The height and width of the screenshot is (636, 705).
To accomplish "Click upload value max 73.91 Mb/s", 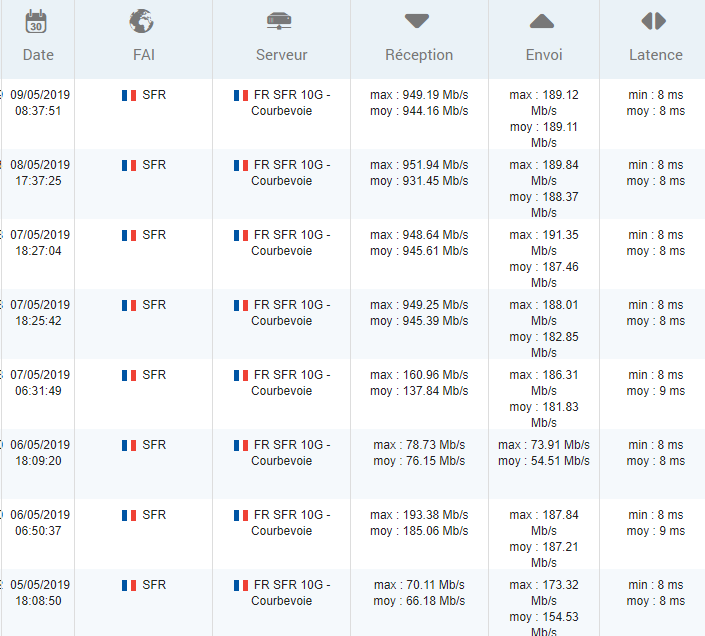I will [544, 445].
